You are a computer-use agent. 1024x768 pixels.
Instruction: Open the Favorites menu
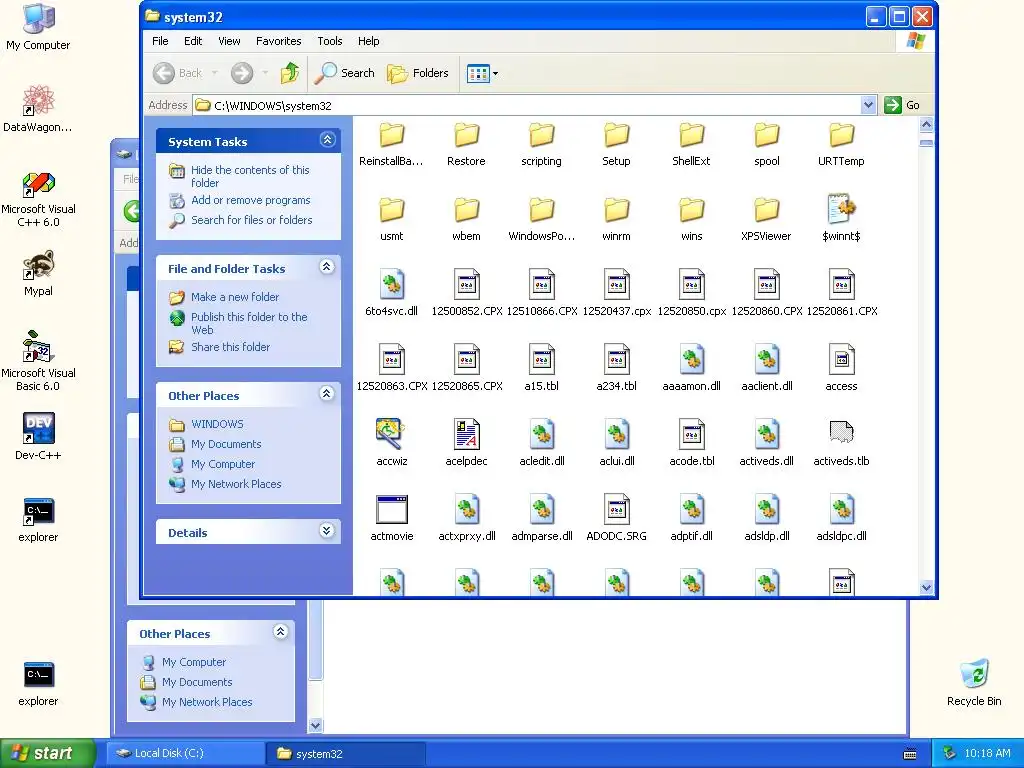tap(279, 41)
